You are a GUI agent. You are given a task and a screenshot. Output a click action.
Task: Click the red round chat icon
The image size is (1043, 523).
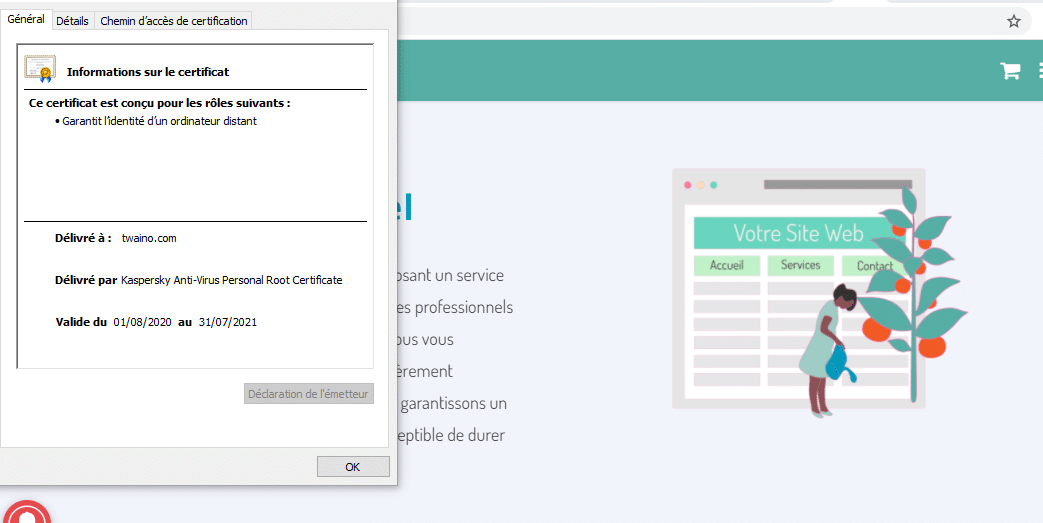[x=27, y=512]
